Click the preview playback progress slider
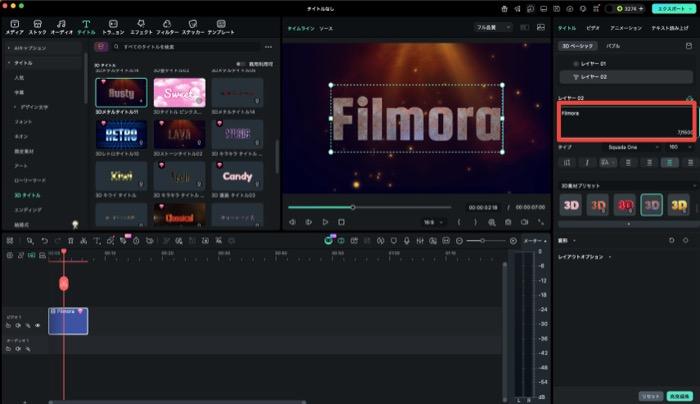The image size is (700, 404). [370, 207]
